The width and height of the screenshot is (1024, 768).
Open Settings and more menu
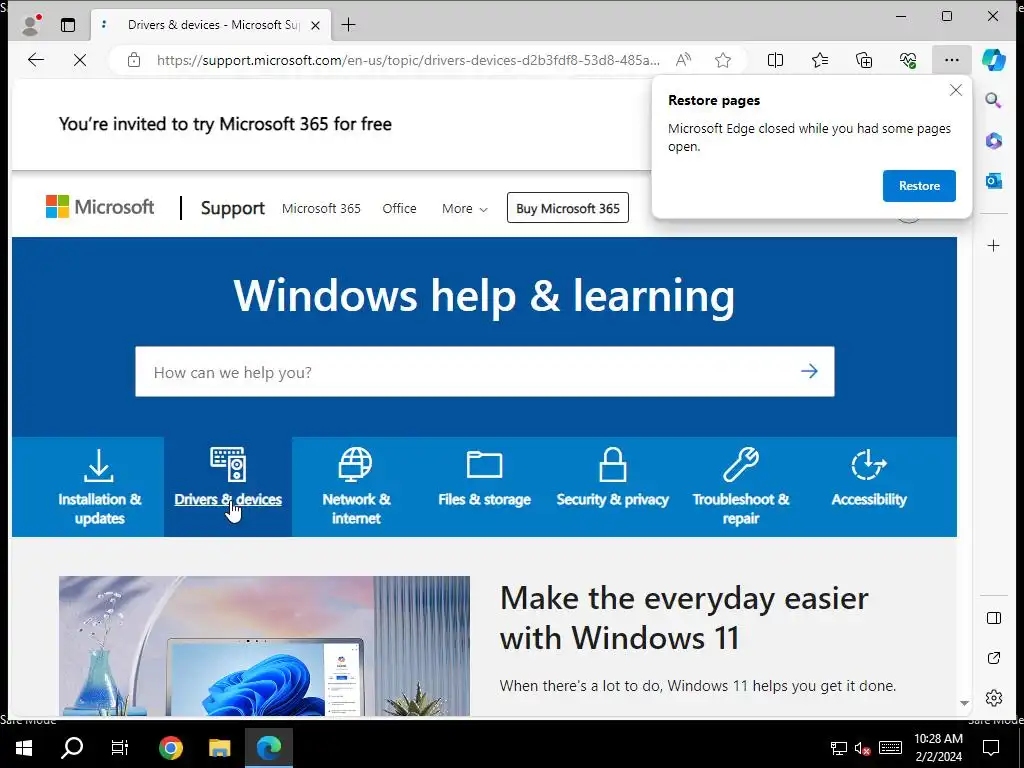coord(952,60)
